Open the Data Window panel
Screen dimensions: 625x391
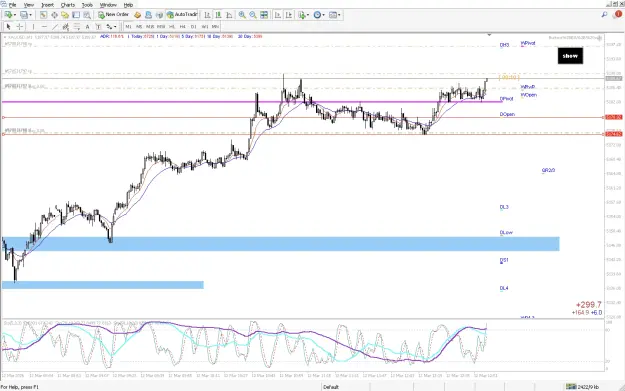point(54,15)
